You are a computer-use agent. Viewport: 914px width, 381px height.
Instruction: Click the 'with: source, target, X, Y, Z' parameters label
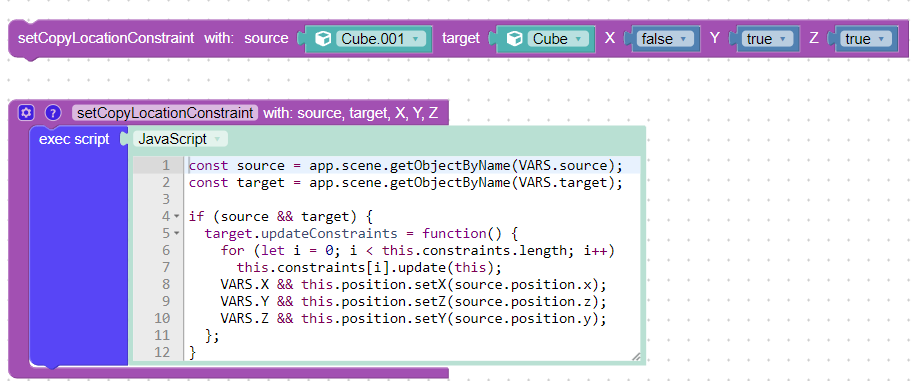[350, 112]
